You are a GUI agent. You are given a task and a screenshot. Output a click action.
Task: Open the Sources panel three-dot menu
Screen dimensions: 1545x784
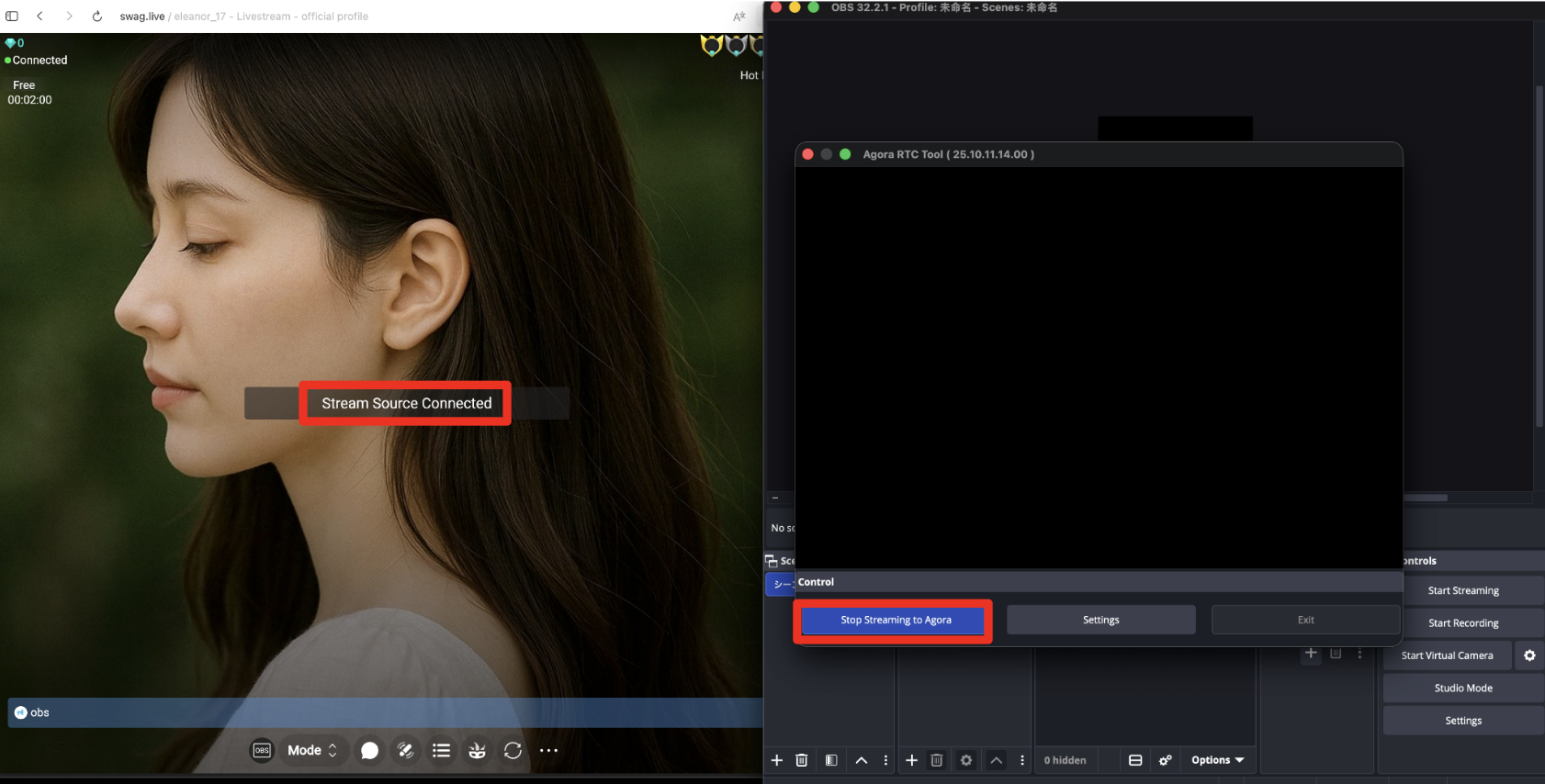pos(1022,760)
